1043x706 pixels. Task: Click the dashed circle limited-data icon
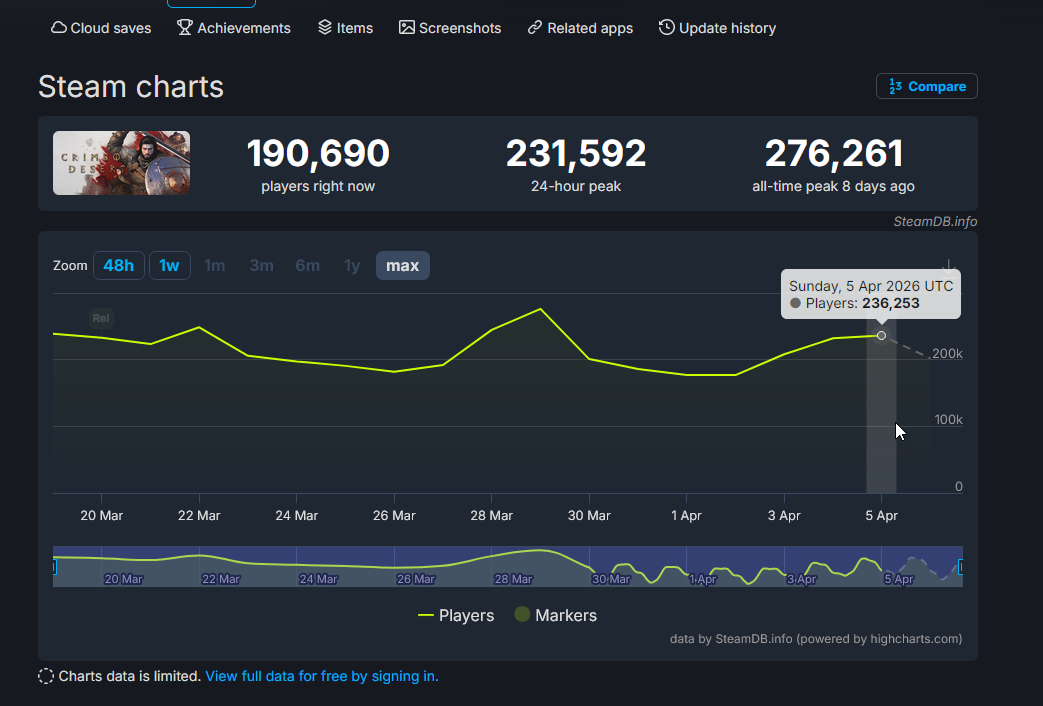coord(46,676)
